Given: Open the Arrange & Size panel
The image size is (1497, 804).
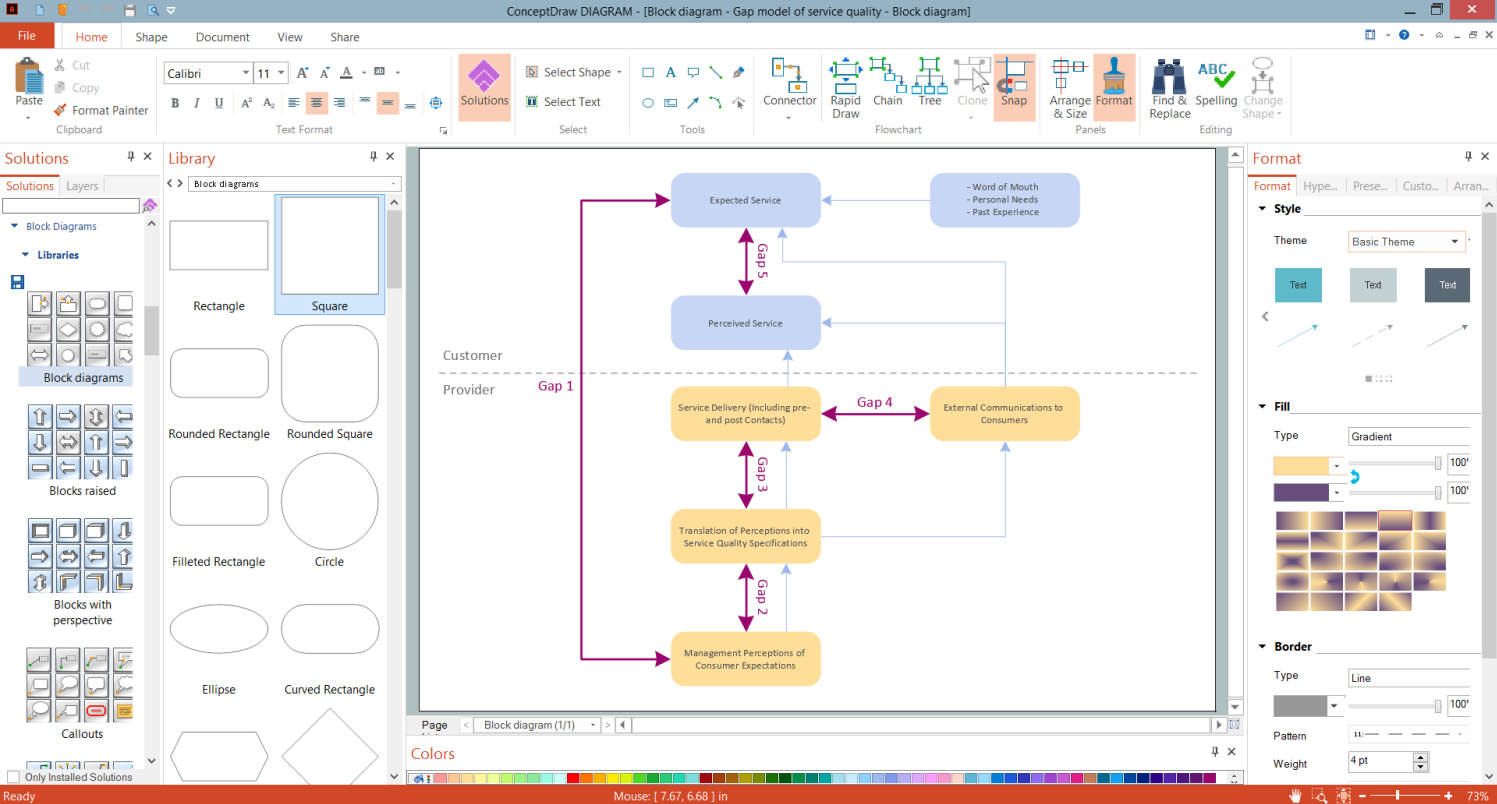Looking at the screenshot, I should point(1068,85).
